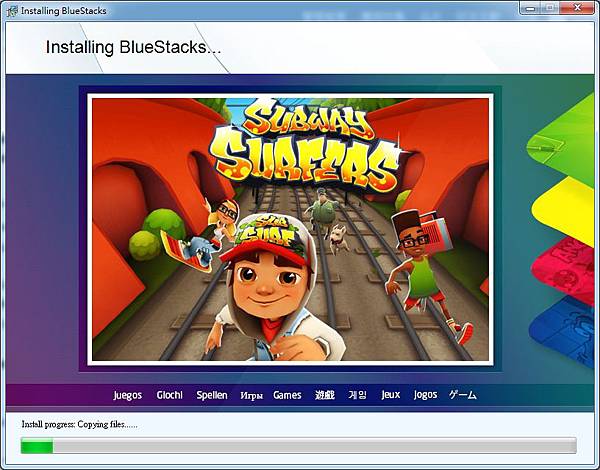
Task: Maximize the installer window
Action: [549, 8]
